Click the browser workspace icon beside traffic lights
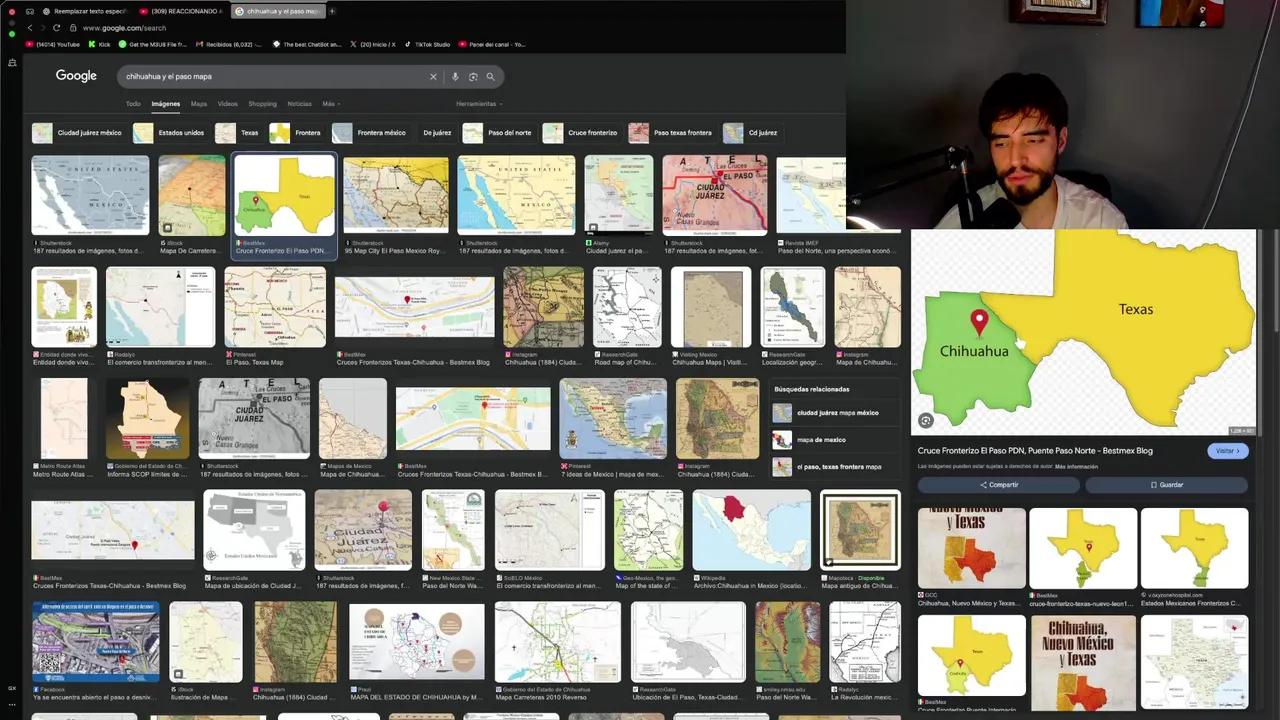Screen dimensions: 1280x720 point(29,11)
